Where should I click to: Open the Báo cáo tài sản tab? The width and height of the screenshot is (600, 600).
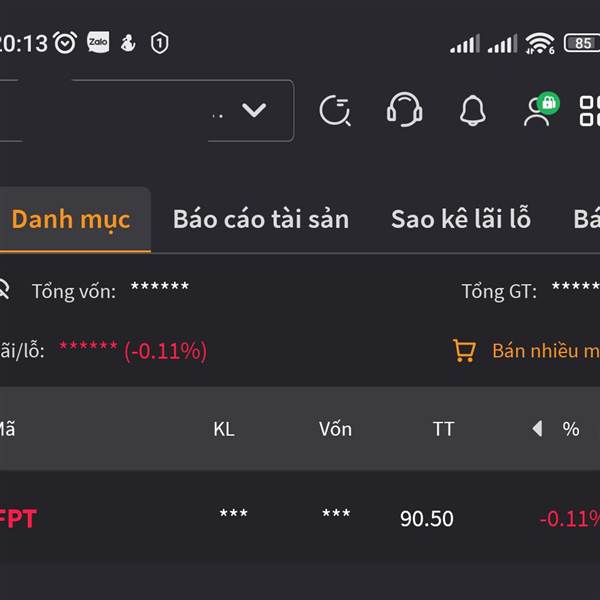point(260,219)
